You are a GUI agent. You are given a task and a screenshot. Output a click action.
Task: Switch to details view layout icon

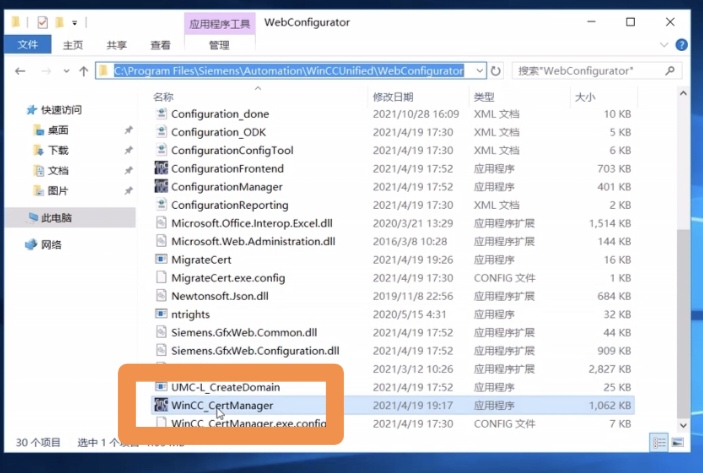(659, 443)
